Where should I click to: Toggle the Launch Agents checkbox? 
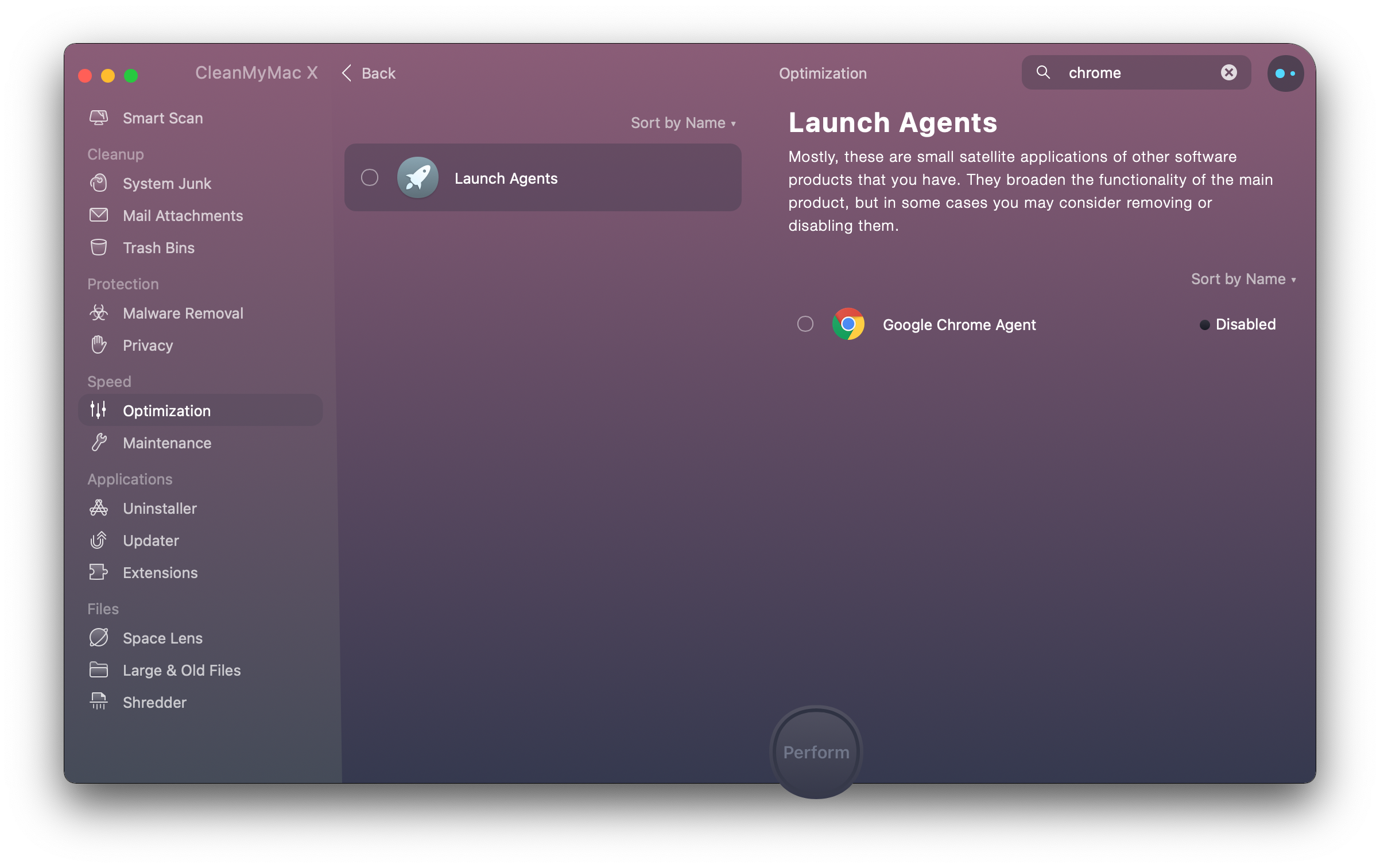(370, 177)
